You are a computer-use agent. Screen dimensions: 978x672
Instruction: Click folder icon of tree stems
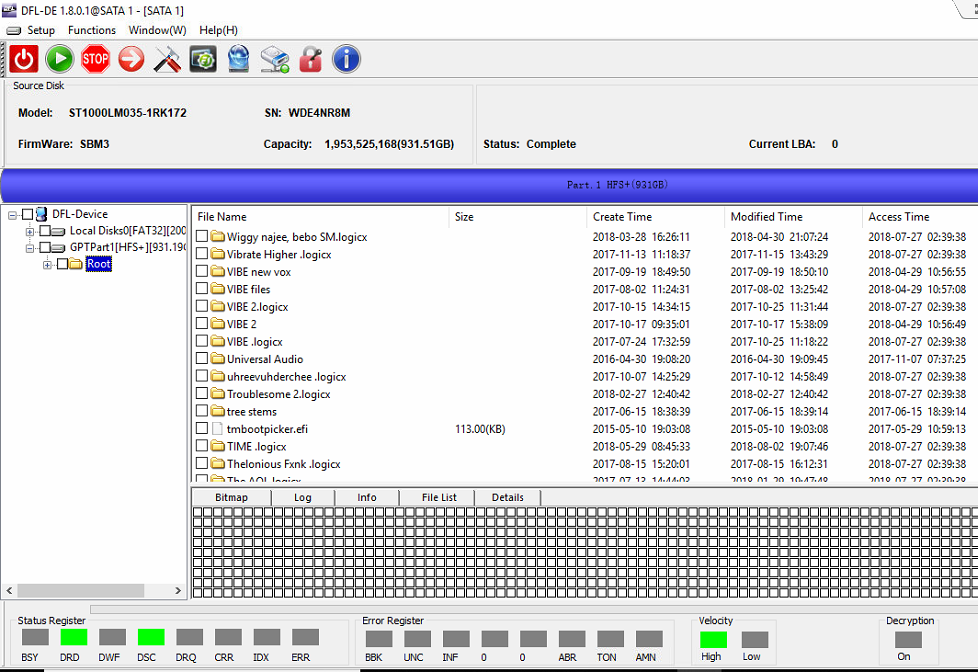(x=218, y=411)
